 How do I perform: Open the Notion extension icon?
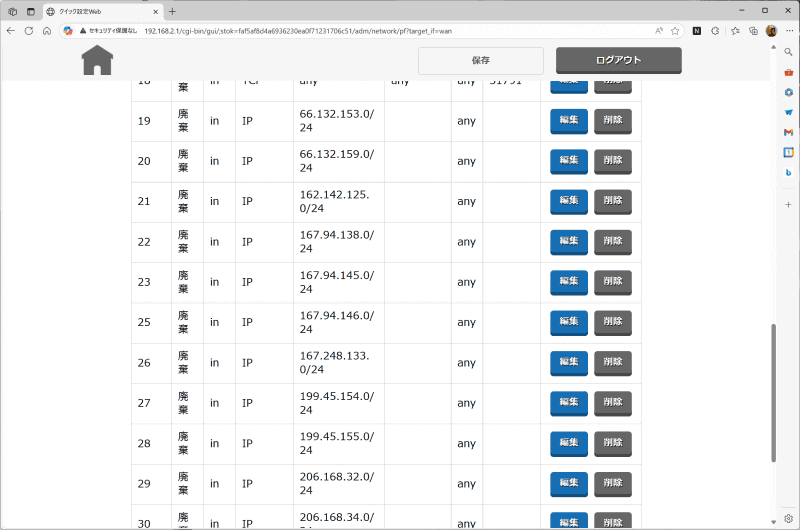pos(696,31)
